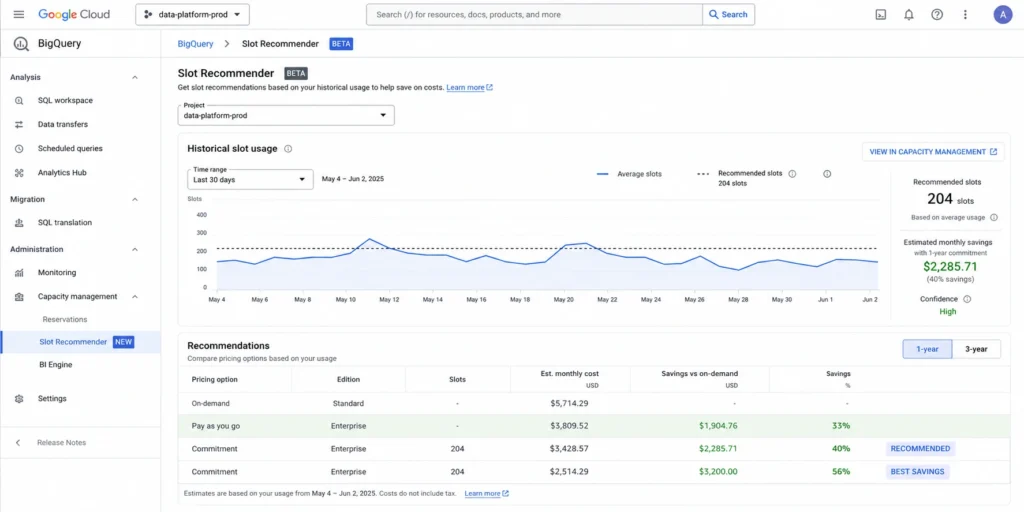1024x512 pixels.
Task: Collapse the sidebar with the left chevron
Action: 18,442
